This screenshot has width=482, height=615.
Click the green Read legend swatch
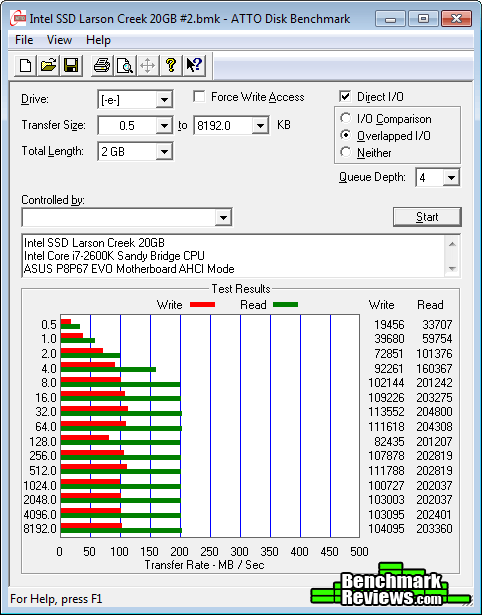click(286, 304)
